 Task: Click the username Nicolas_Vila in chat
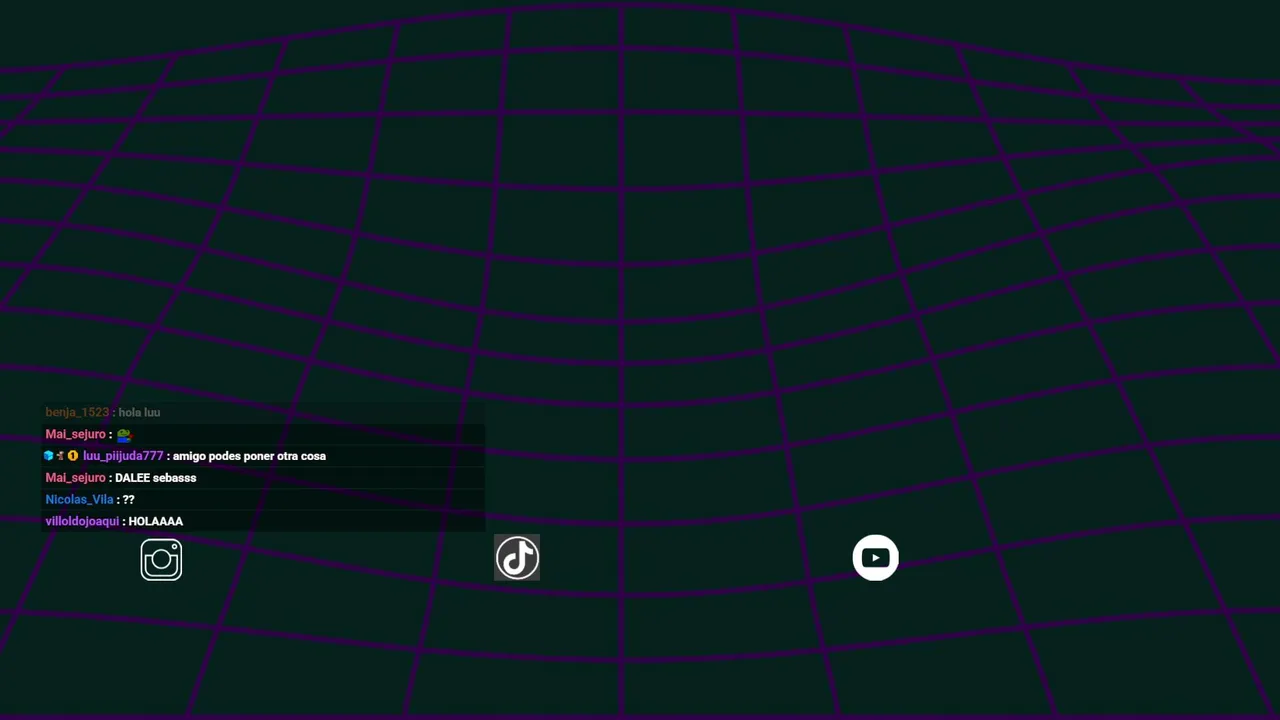[x=79, y=500]
